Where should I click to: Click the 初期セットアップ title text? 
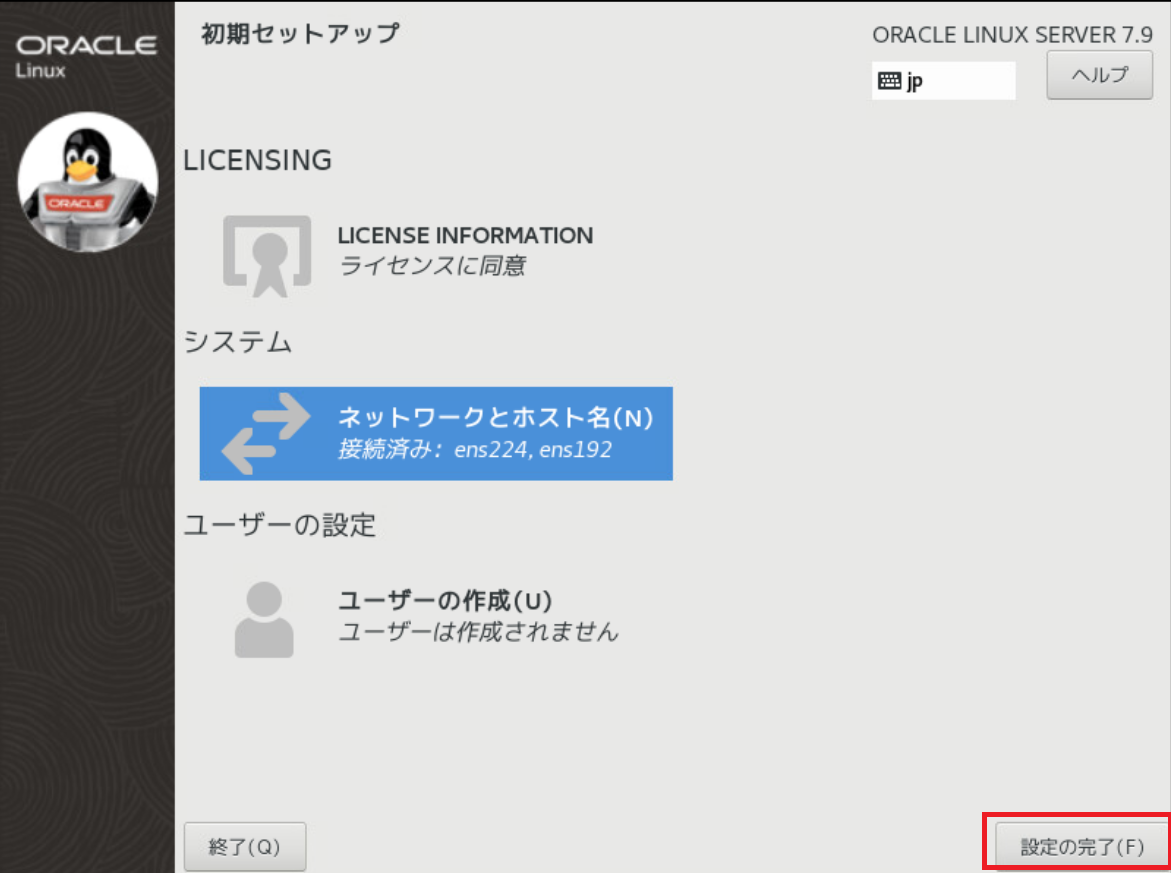click(x=300, y=34)
